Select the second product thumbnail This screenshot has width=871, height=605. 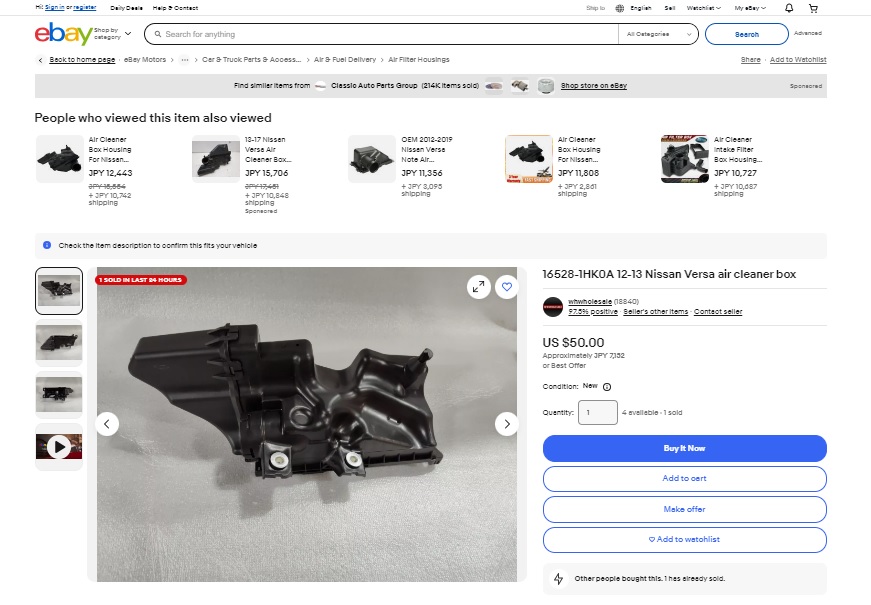pos(59,343)
